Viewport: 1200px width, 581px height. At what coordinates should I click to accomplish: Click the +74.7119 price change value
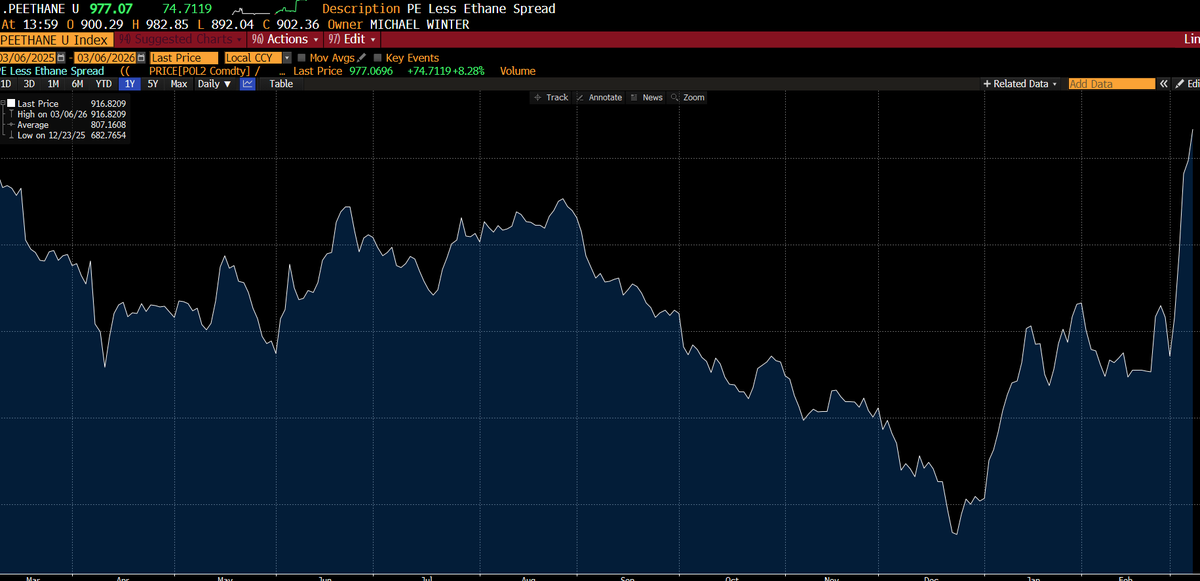(x=429, y=71)
